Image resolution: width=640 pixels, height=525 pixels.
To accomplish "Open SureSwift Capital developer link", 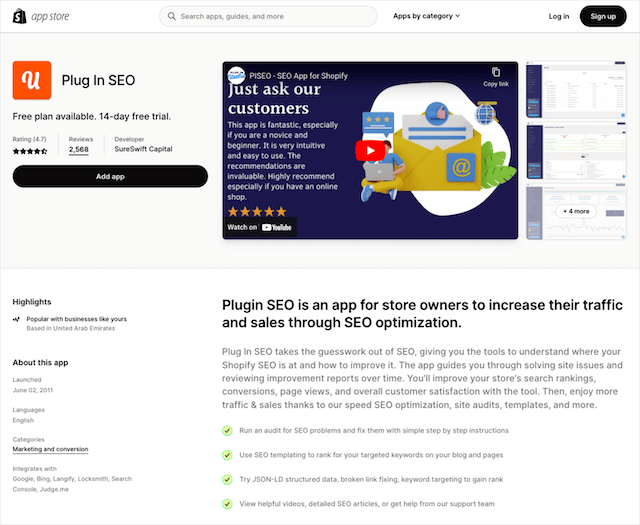I will (x=143, y=149).
